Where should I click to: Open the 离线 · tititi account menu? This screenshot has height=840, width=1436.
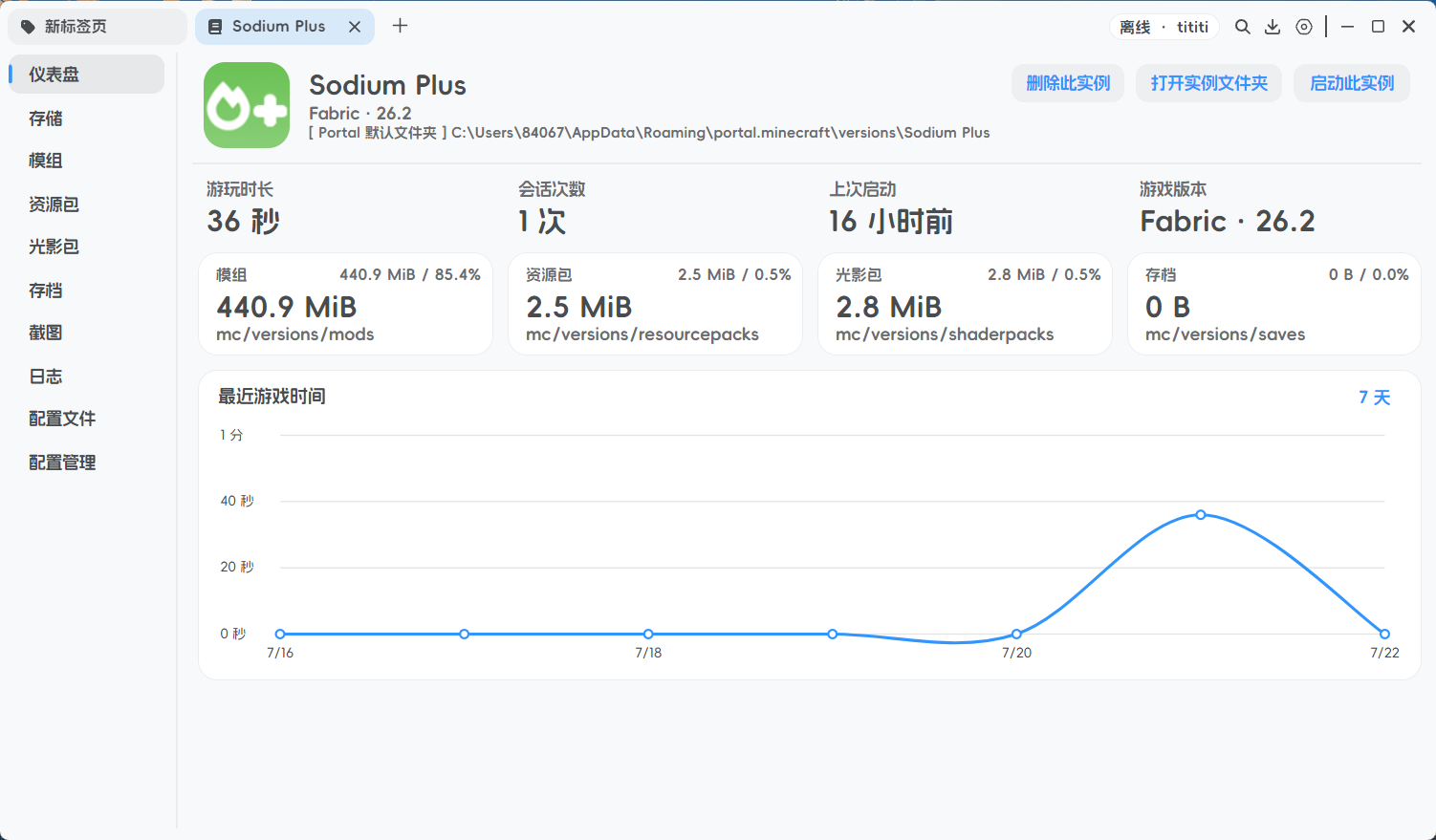[x=1164, y=27]
